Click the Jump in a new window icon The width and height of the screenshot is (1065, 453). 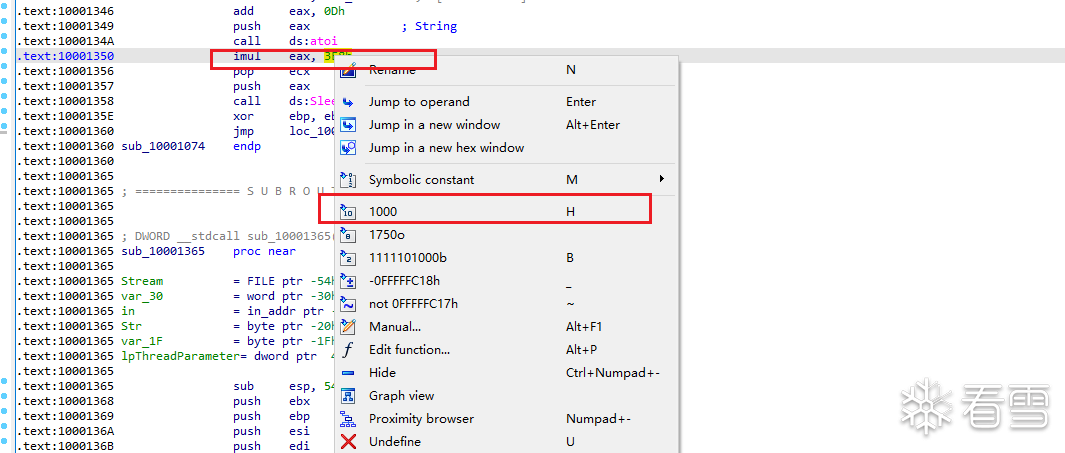[x=348, y=125]
